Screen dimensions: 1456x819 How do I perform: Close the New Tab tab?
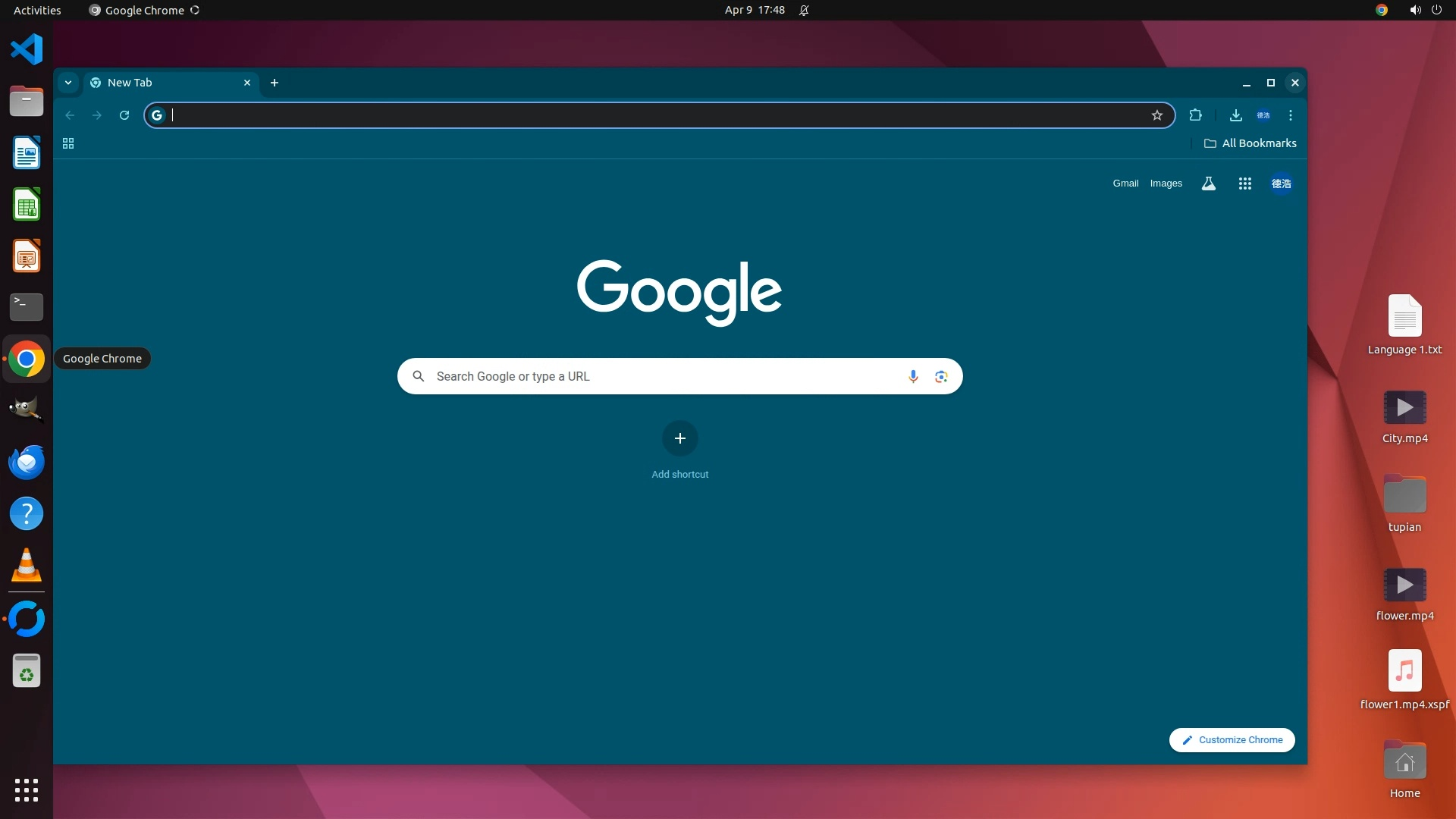(x=247, y=83)
